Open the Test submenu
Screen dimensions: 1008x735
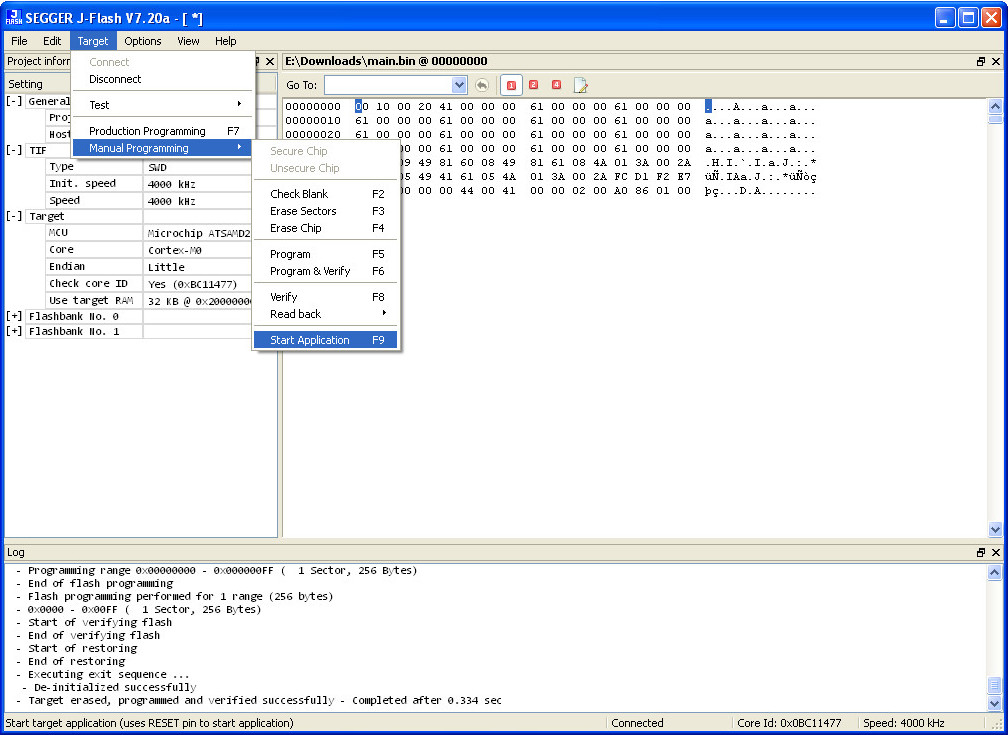[x=163, y=105]
